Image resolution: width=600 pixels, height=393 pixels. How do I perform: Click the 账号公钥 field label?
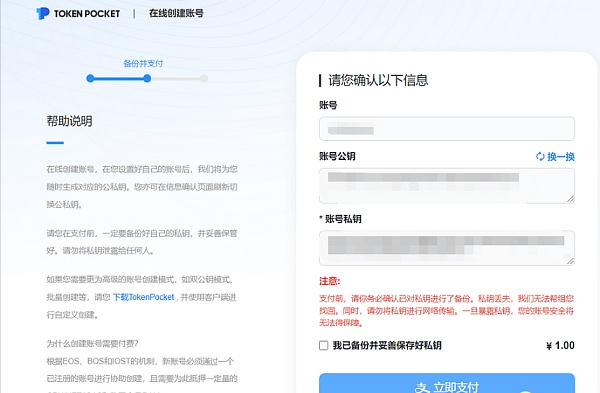pyautogui.click(x=337, y=156)
